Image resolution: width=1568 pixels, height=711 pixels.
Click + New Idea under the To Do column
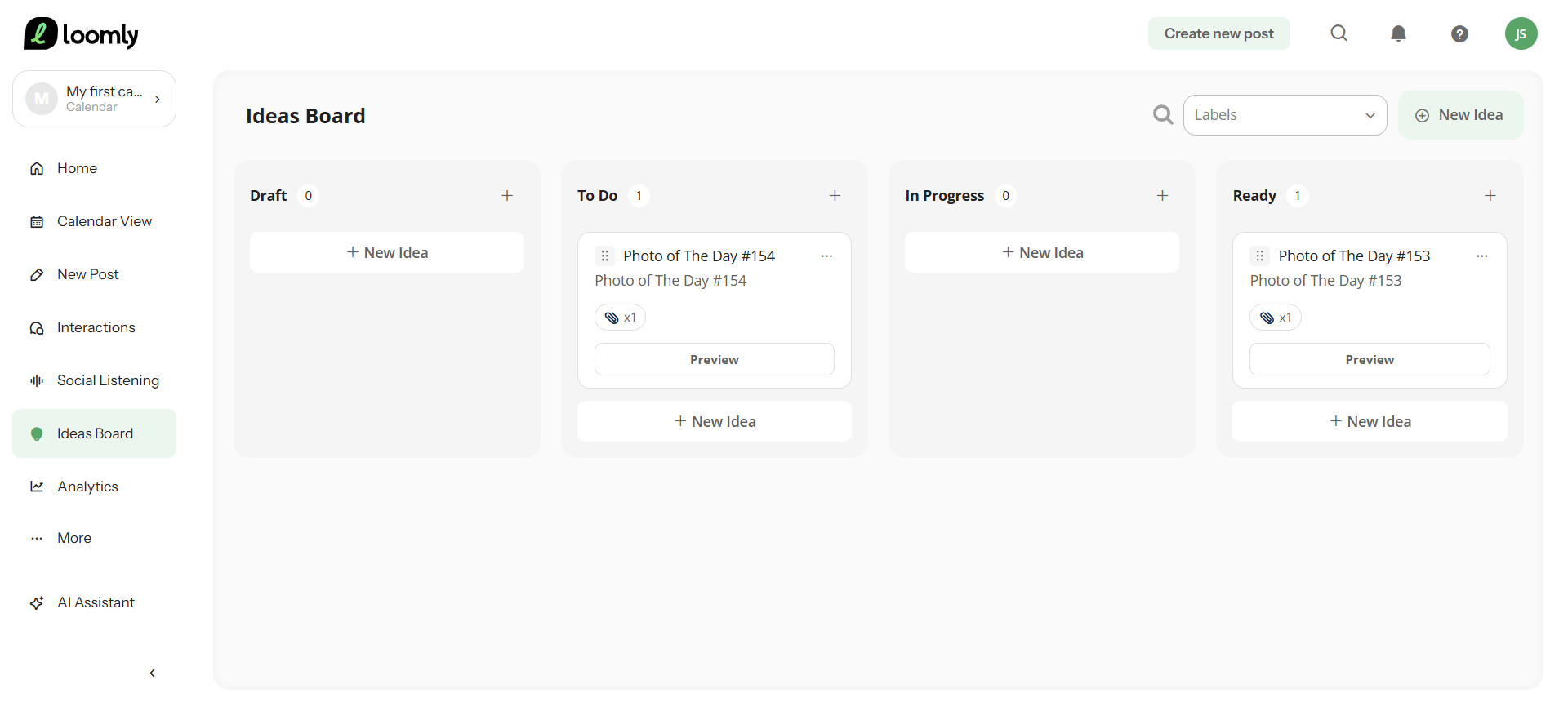(715, 421)
